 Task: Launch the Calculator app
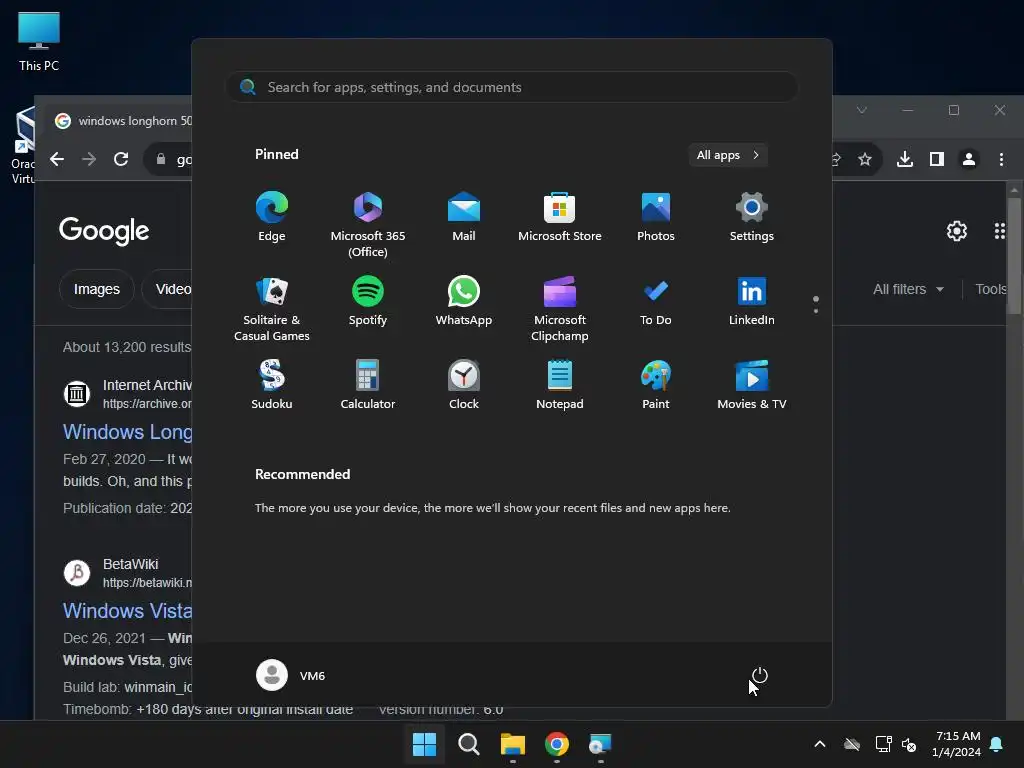point(368,385)
